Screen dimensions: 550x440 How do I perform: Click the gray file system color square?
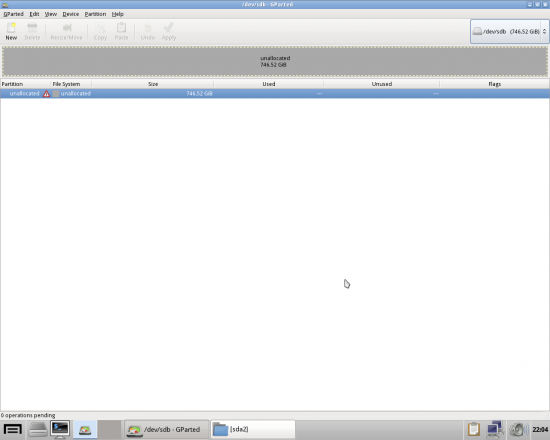pos(55,94)
